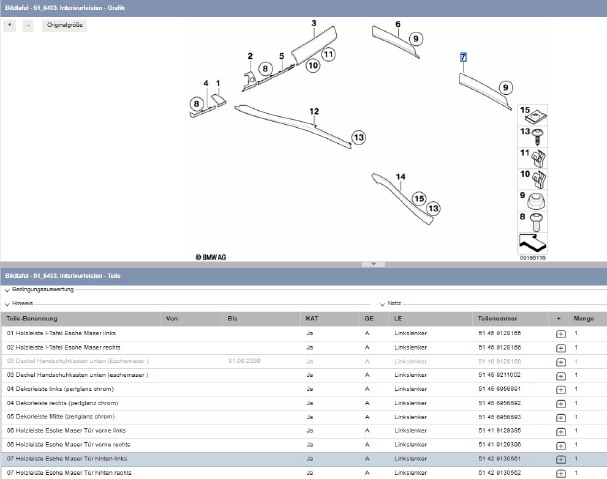Add 06 Holzleiste Tür vorne rechts
This screenshot has width=607, height=479.
pyautogui.click(x=561, y=446)
